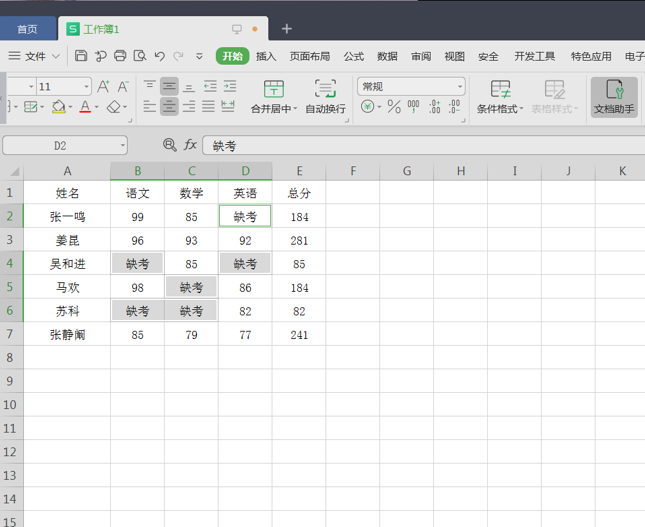Increase decimal places
The image size is (645, 527).
(434, 107)
